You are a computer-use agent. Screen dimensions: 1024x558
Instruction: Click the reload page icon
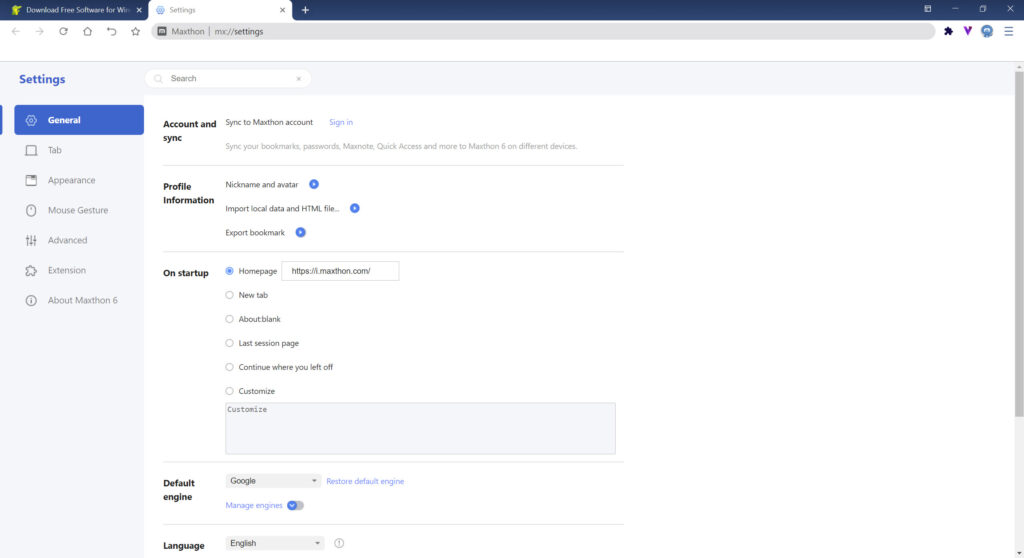[x=63, y=31]
